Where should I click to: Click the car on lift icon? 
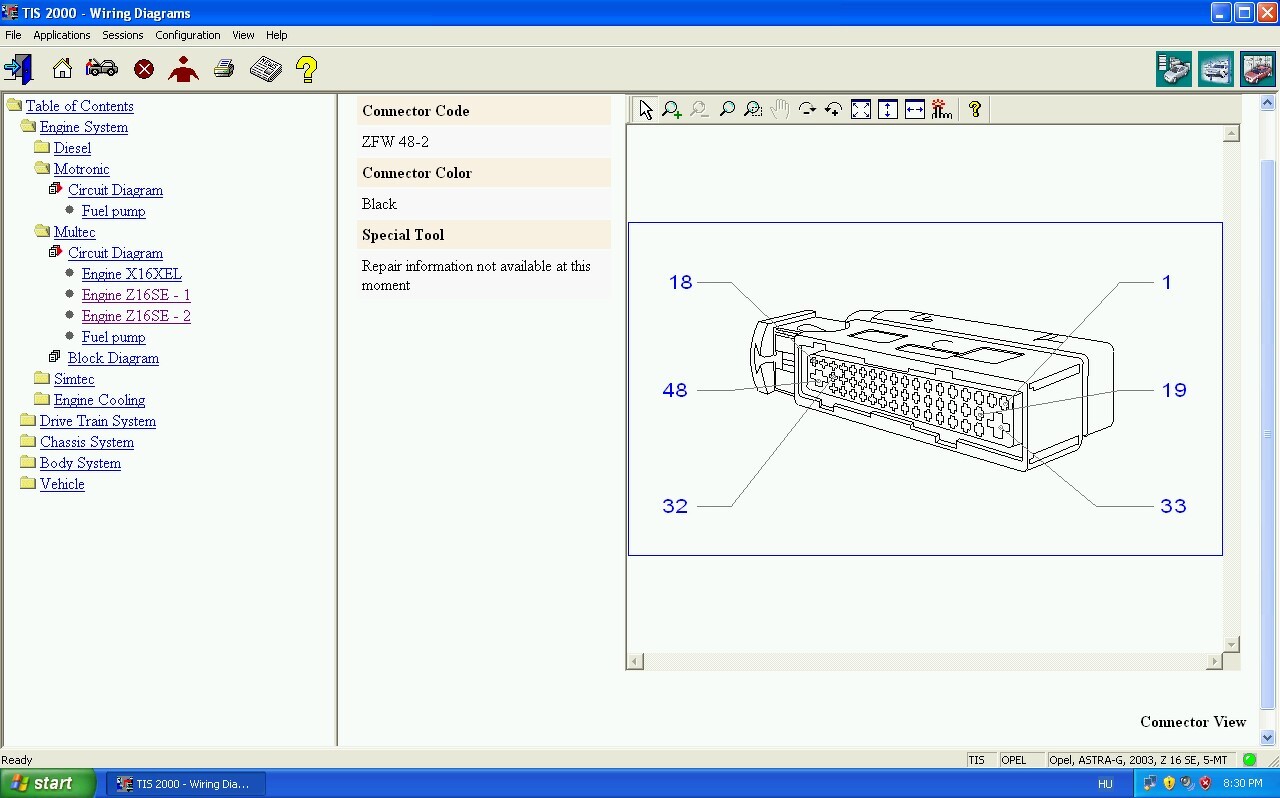click(1216, 69)
